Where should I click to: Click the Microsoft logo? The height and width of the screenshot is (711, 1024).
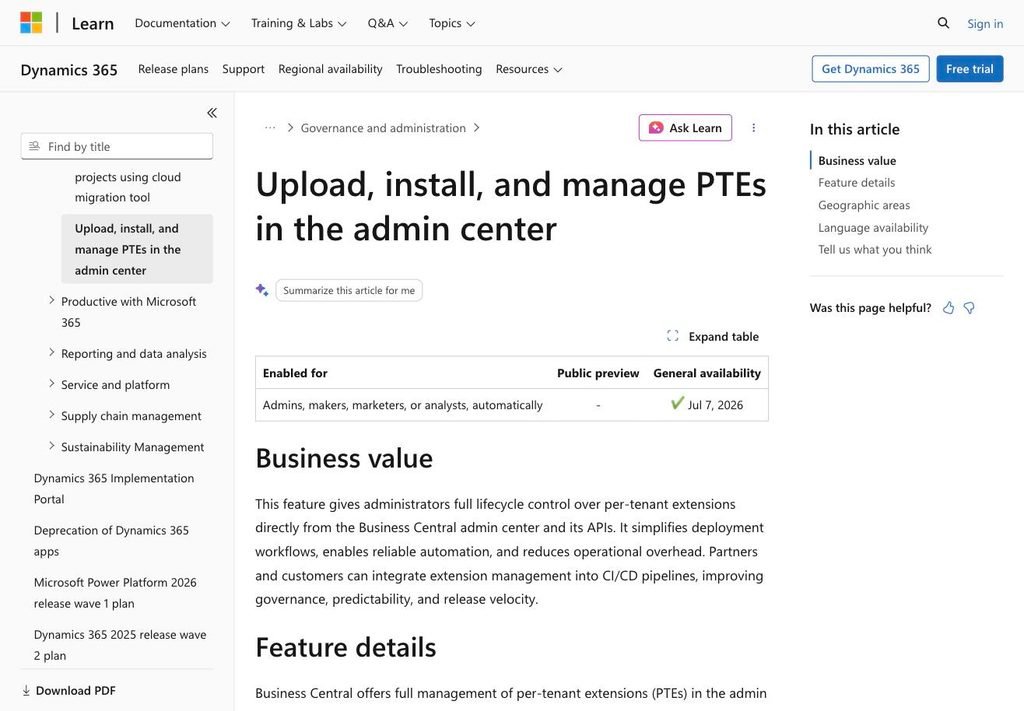tap(31, 23)
